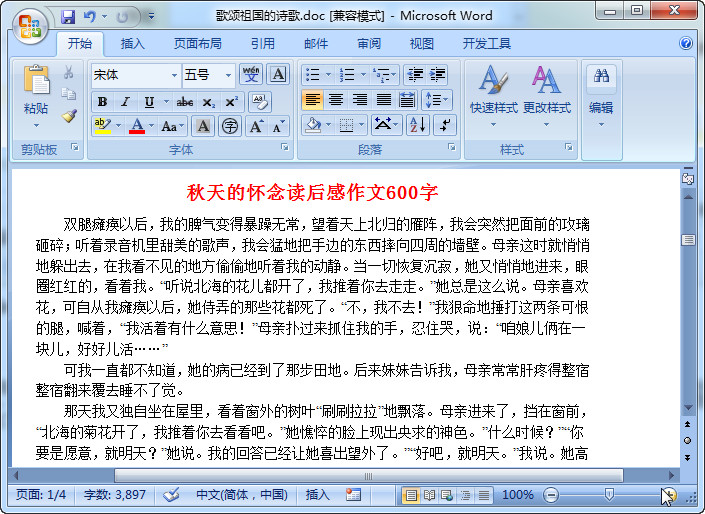Open Word Help question mark
This screenshot has width=705, height=514.
[686, 43]
